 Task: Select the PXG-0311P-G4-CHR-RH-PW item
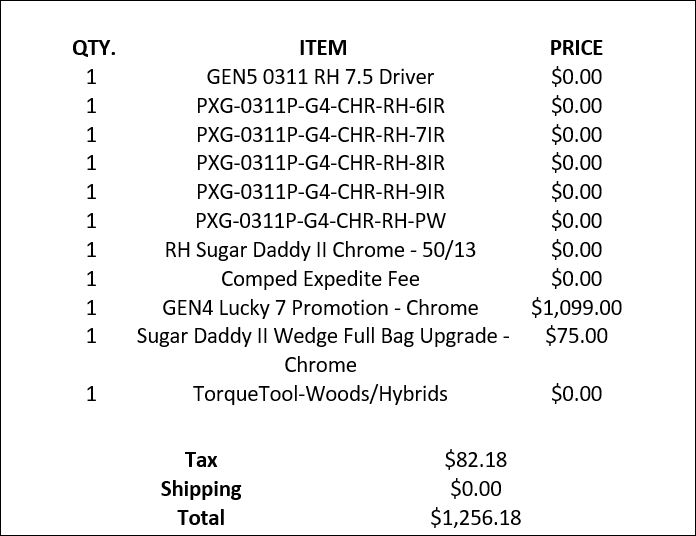coord(320,221)
